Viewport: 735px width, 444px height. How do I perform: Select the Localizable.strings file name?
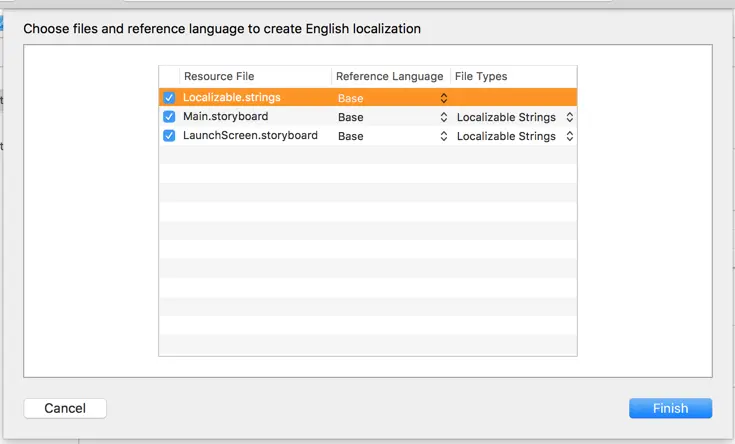tap(231, 98)
